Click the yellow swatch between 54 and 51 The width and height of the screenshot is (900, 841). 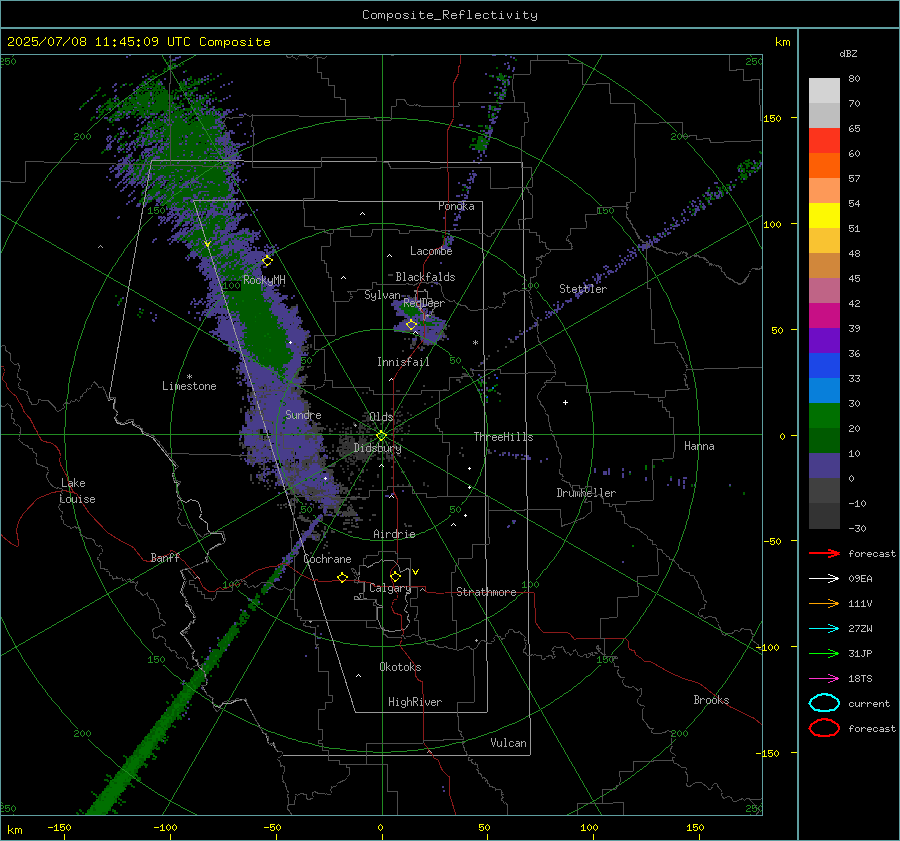[824, 216]
